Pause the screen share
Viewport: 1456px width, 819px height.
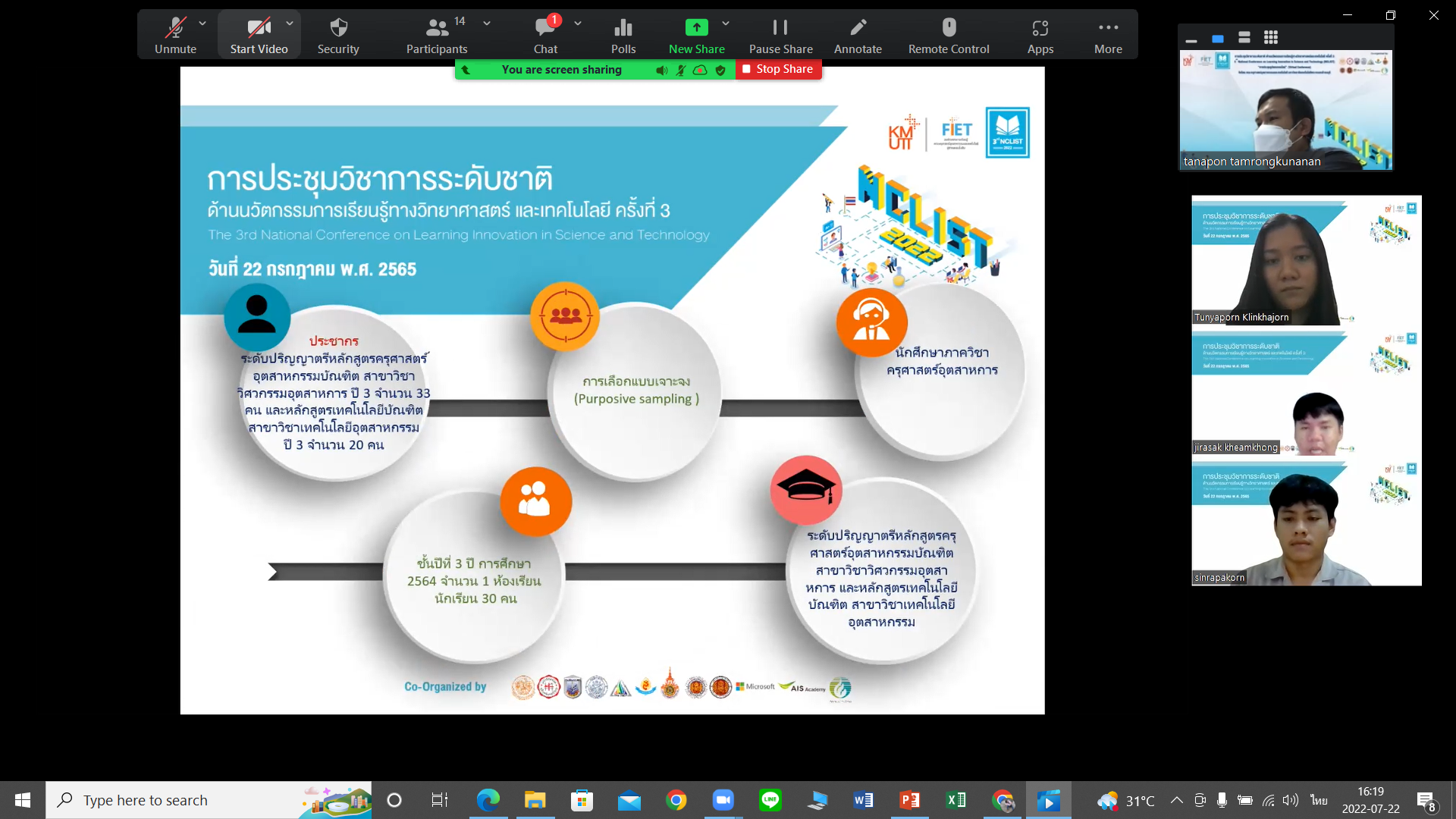click(x=780, y=35)
